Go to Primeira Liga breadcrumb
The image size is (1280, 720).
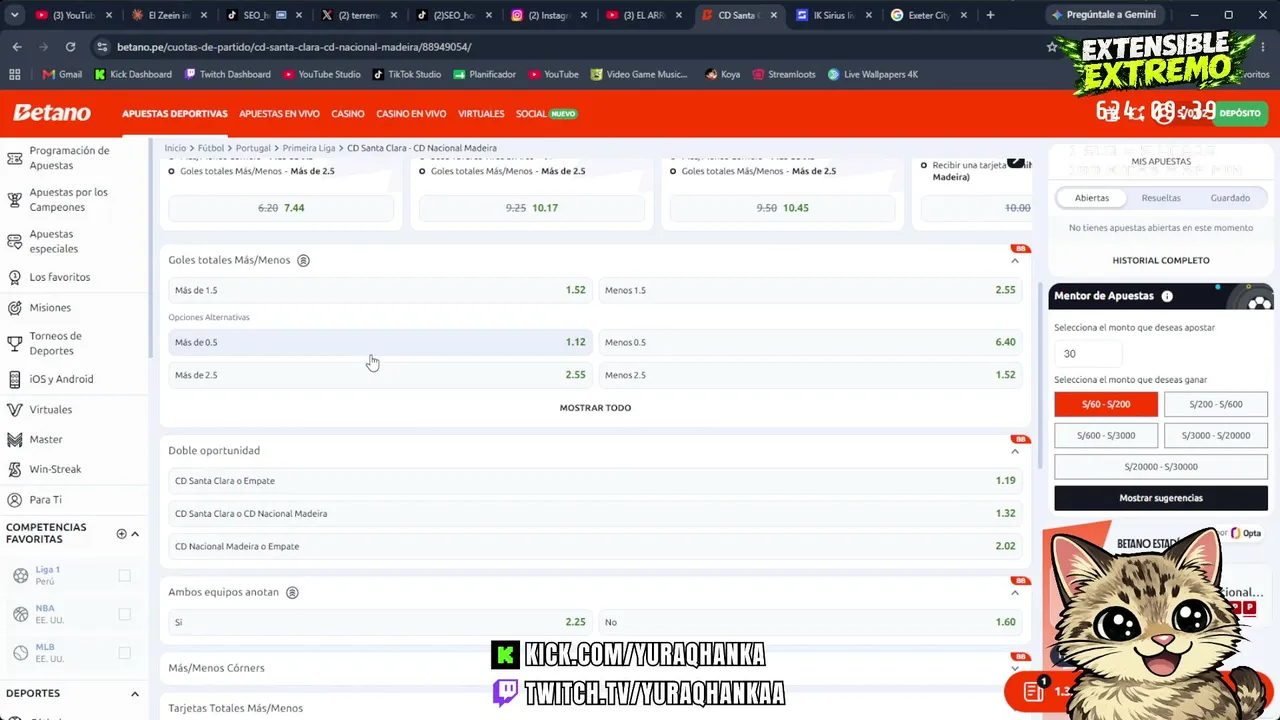pyautogui.click(x=309, y=148)
